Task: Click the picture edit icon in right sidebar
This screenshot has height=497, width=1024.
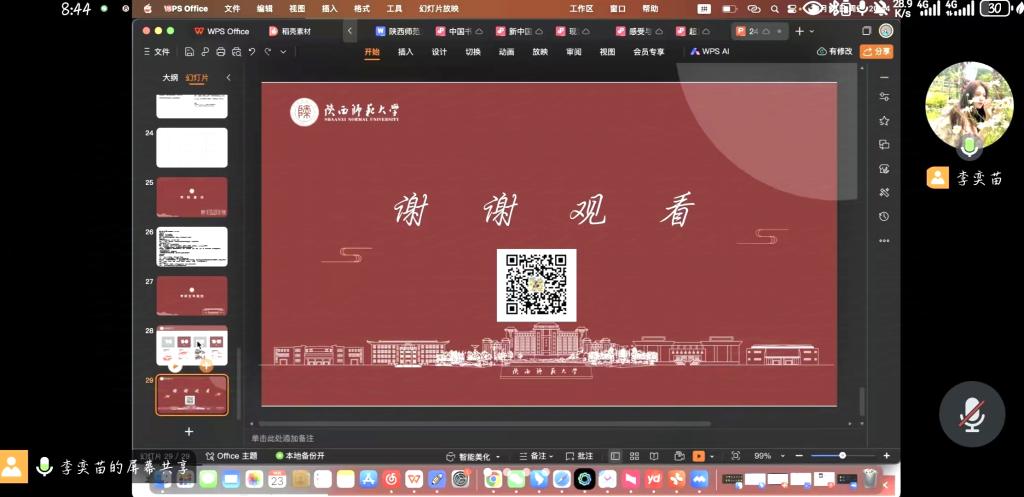Action: 884,168
